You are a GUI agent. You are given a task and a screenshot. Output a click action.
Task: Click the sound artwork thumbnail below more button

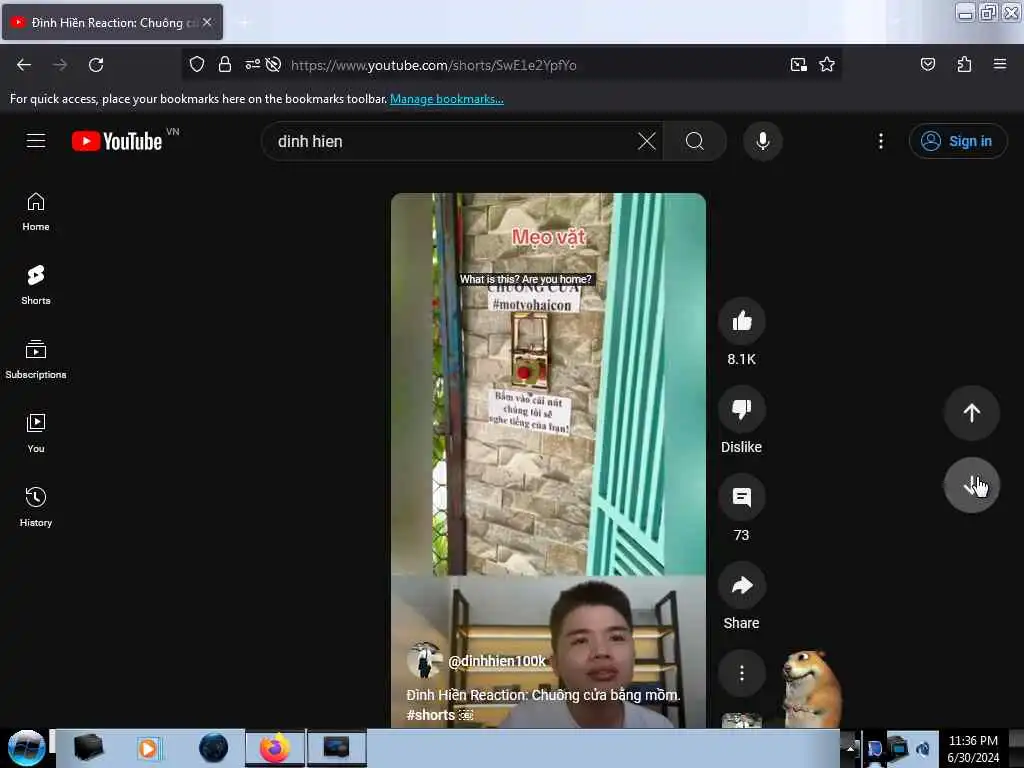coord(742,721)
